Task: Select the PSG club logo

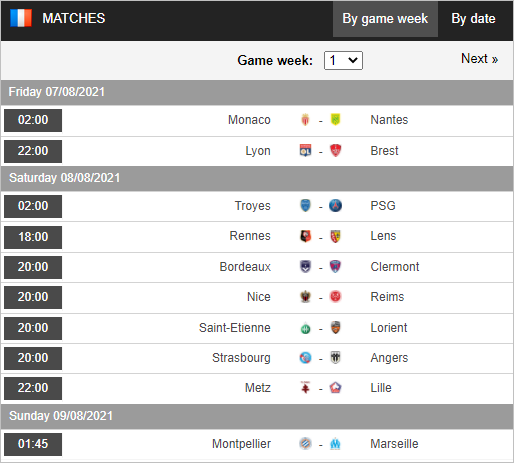Action: 335,205
